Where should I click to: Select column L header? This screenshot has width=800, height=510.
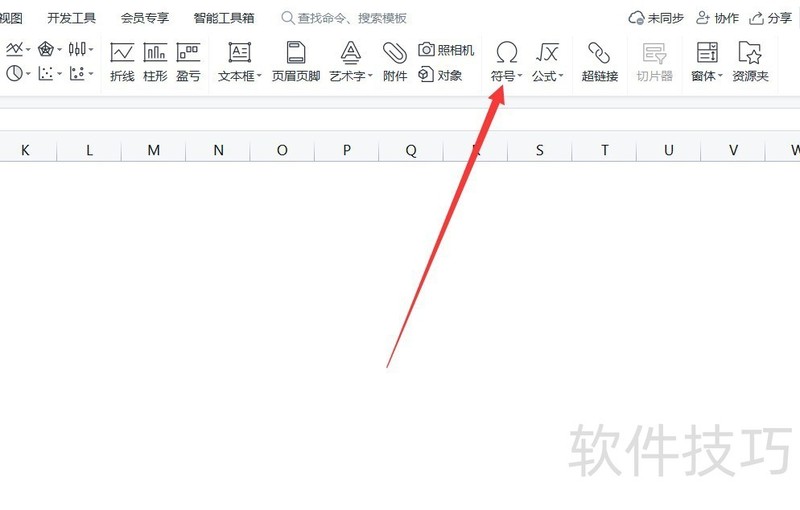coord(89,150)
